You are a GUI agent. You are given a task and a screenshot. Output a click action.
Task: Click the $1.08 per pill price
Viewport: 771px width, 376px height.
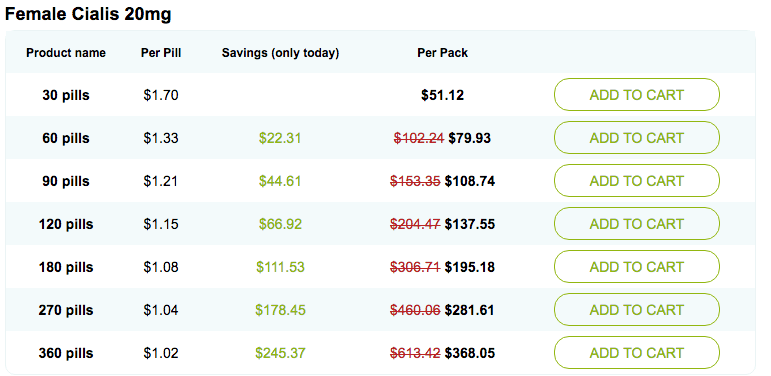(x=161, y=267)
